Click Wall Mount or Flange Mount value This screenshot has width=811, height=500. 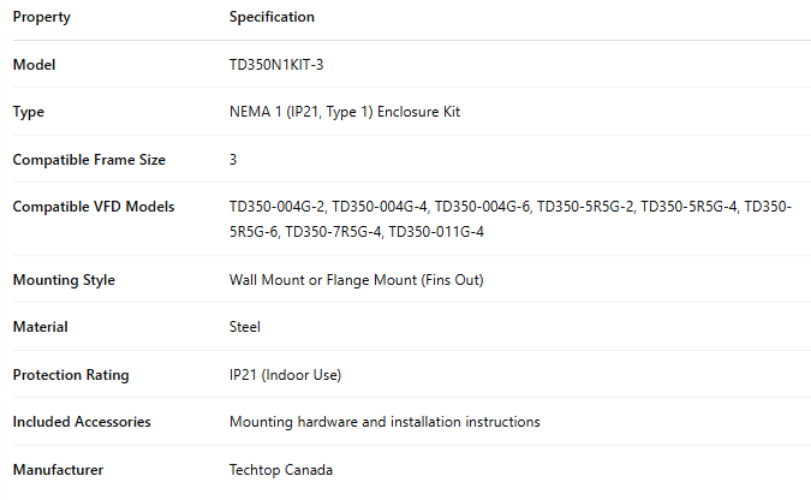[356, 280]
